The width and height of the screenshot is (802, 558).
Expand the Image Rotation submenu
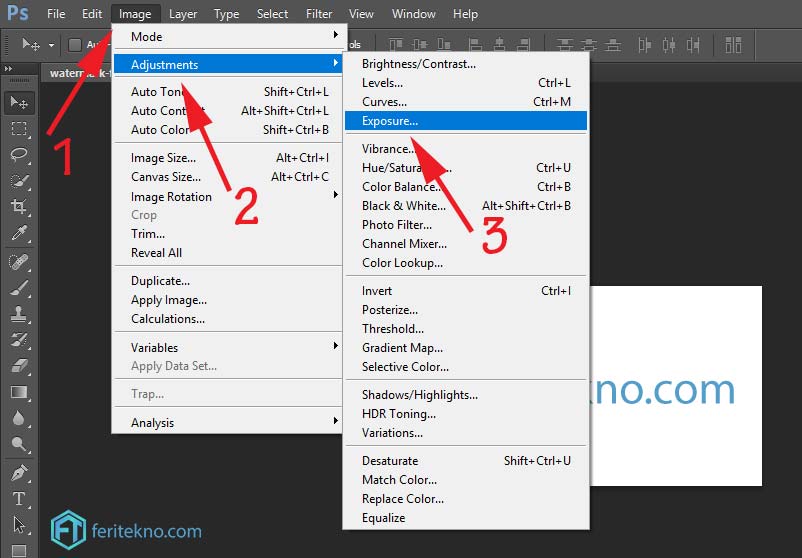(x=227, y=196)
